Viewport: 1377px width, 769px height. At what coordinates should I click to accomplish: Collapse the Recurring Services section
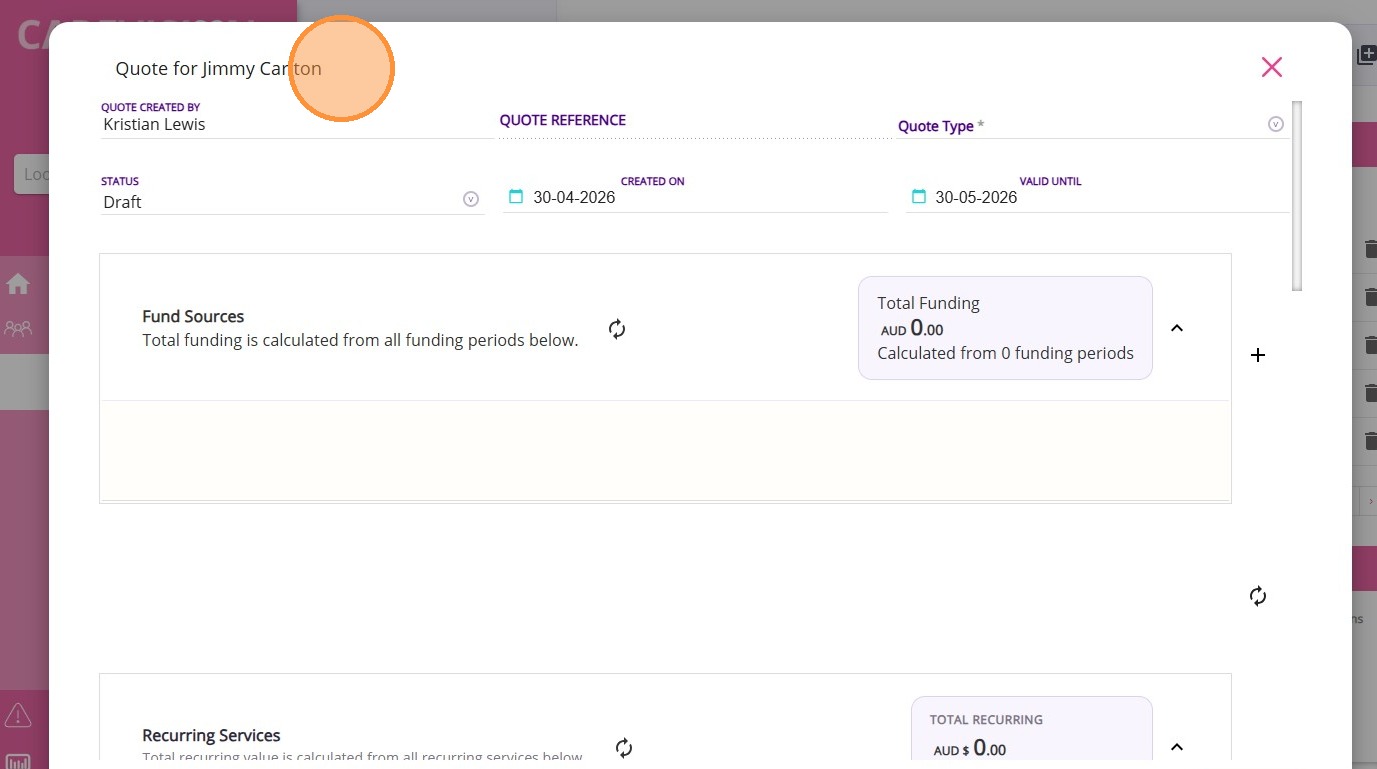tap(1177, 747)
